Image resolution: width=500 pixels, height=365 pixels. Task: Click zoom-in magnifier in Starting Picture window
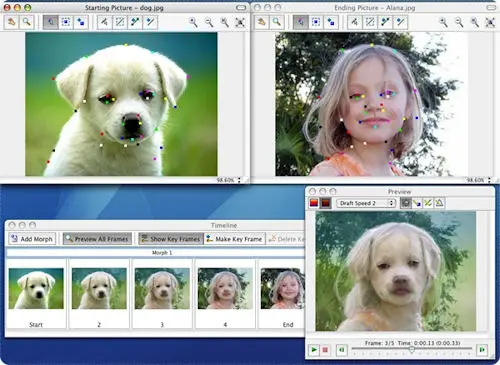pos(193,22)
